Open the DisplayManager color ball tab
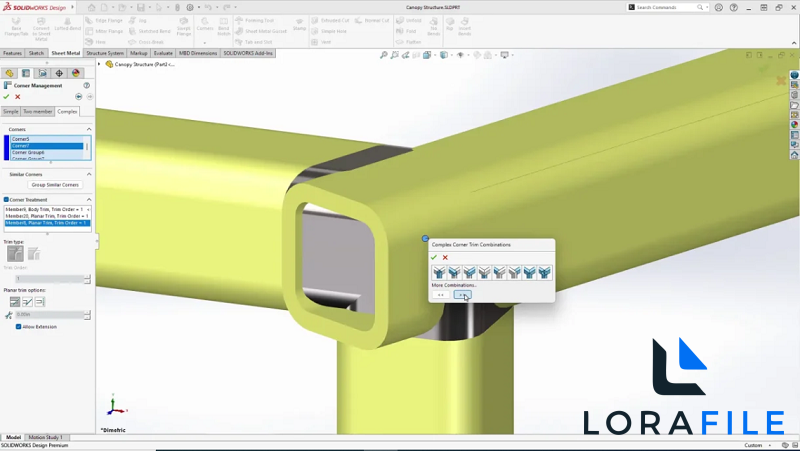 (76, 73)
